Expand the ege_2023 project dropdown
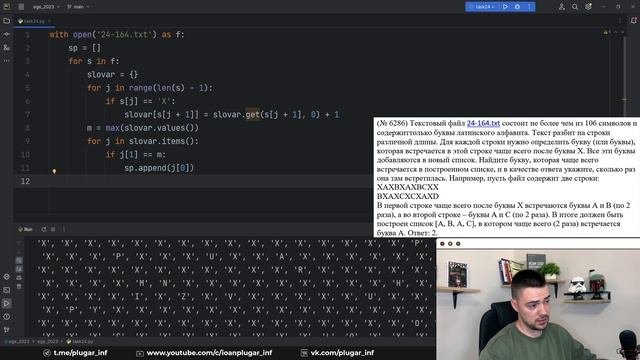The width and height of the screenshot is (640, 360). coord(46,7)
